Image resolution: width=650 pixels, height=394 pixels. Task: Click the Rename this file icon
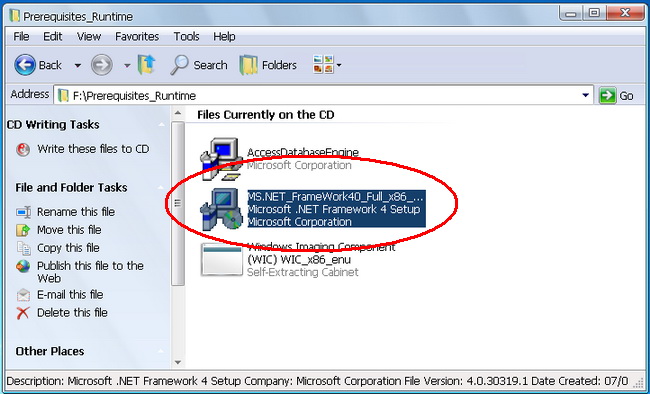[24, 212]
